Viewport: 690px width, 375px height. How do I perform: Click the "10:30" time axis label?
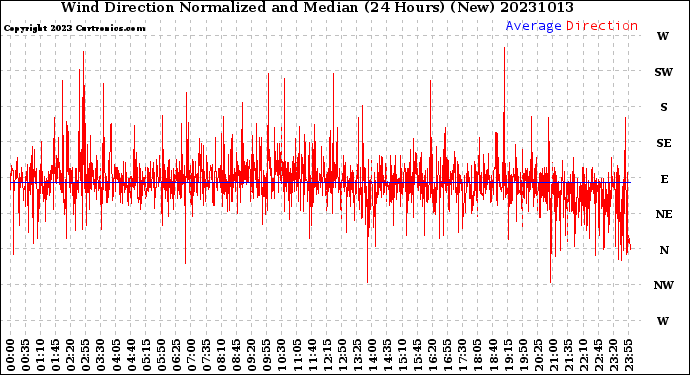point(282,355)
